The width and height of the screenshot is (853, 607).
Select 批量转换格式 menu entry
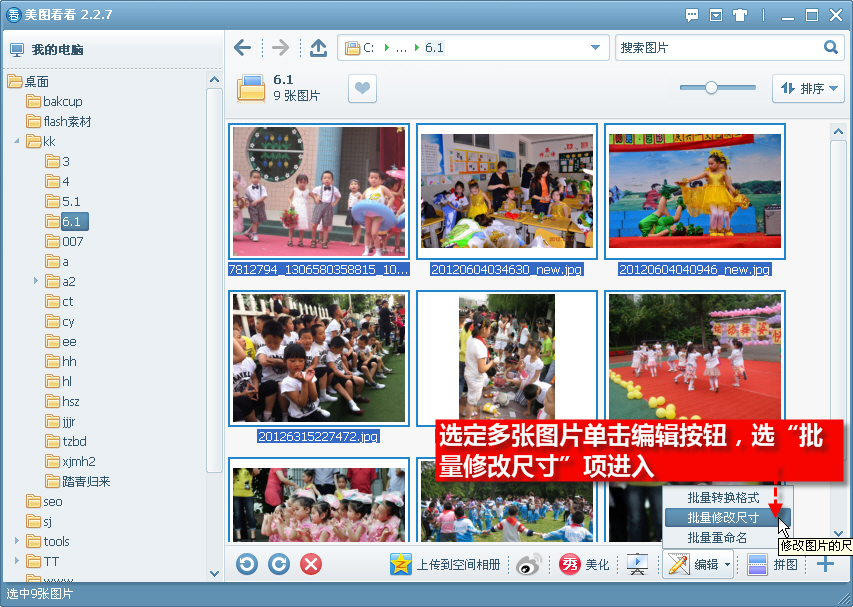(x=723, y=498)
